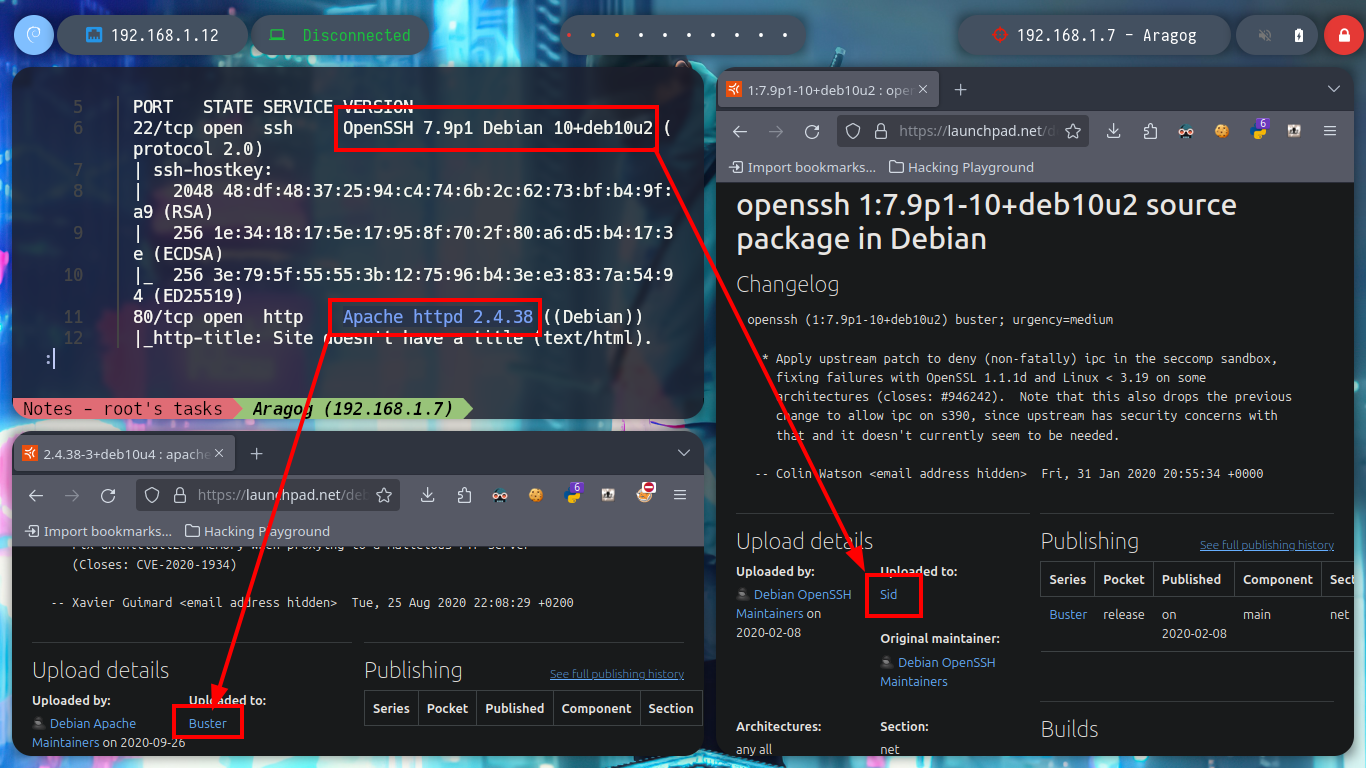The width and height of the screenshot is (1366, 768).
Task: Click hacker-face extension icon in apache window
Action: [499, 495]
